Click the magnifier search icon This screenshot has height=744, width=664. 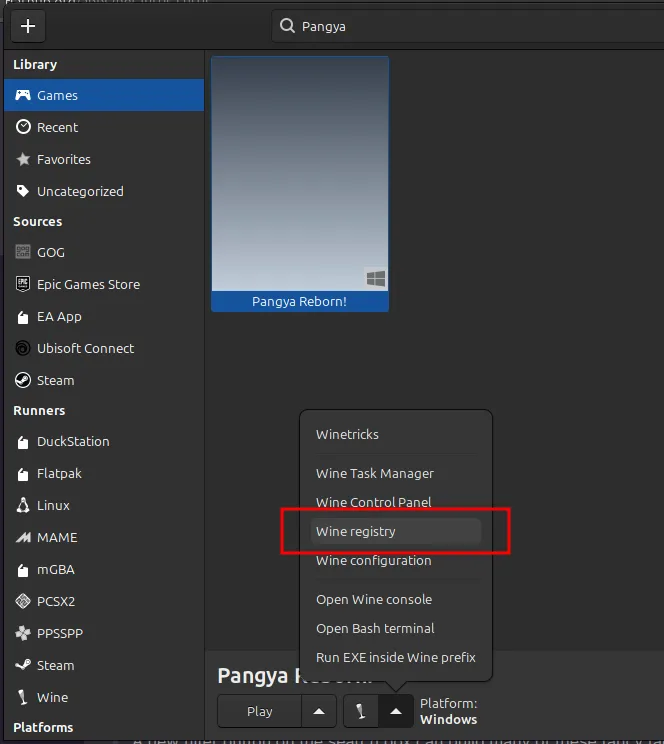287,26
